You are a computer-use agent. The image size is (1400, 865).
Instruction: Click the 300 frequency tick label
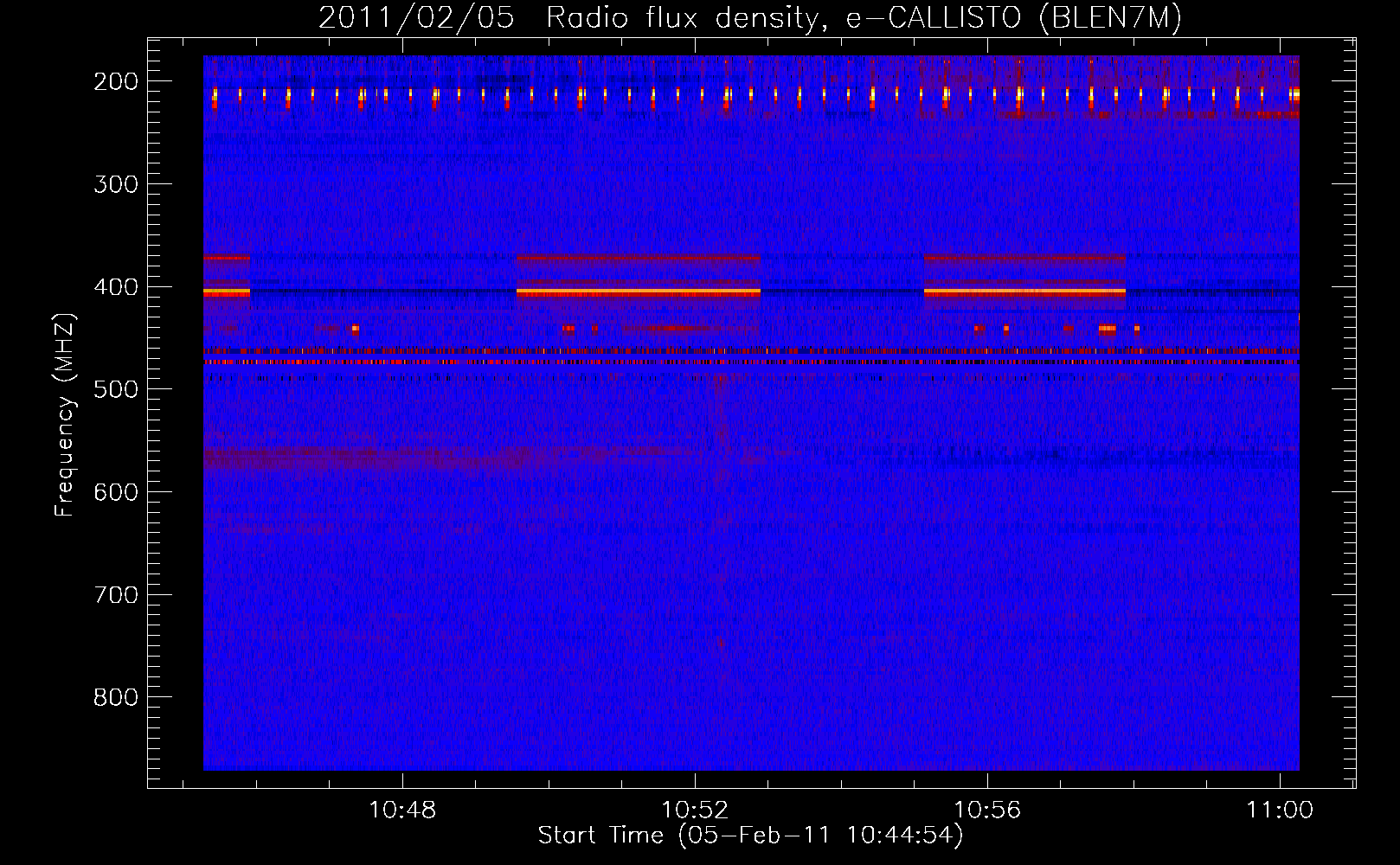pos(116,184)
